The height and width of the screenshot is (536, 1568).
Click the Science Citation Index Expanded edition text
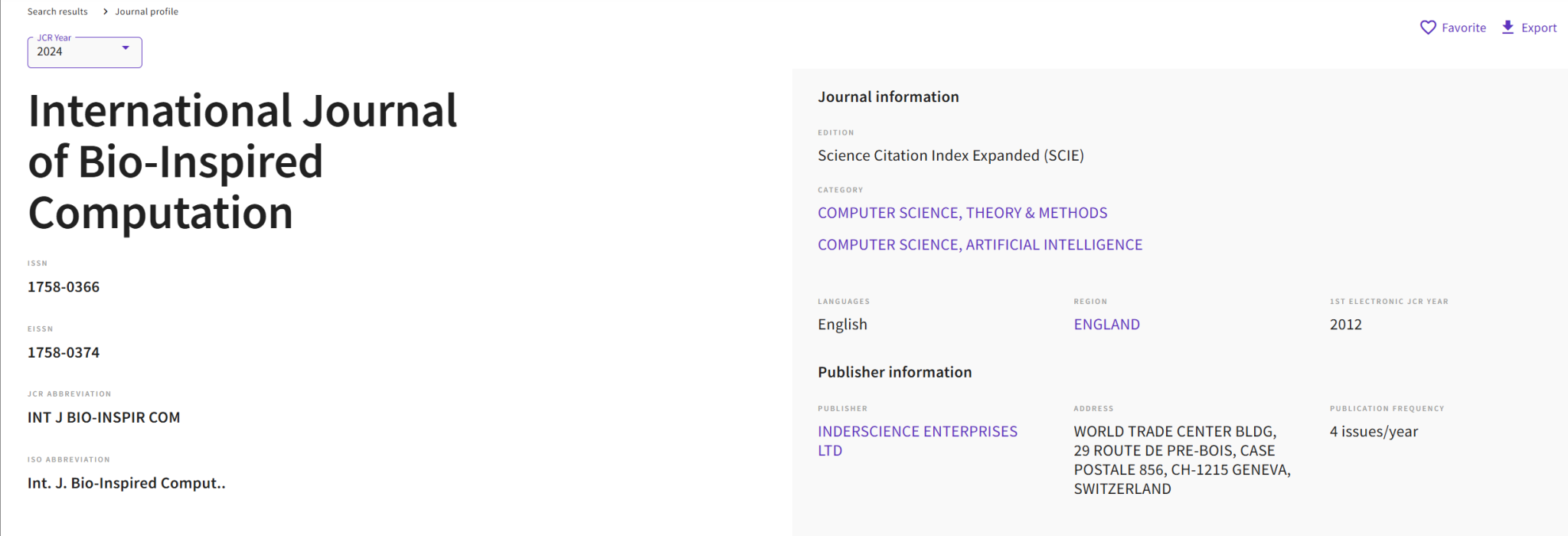click(x=951, y=155)
